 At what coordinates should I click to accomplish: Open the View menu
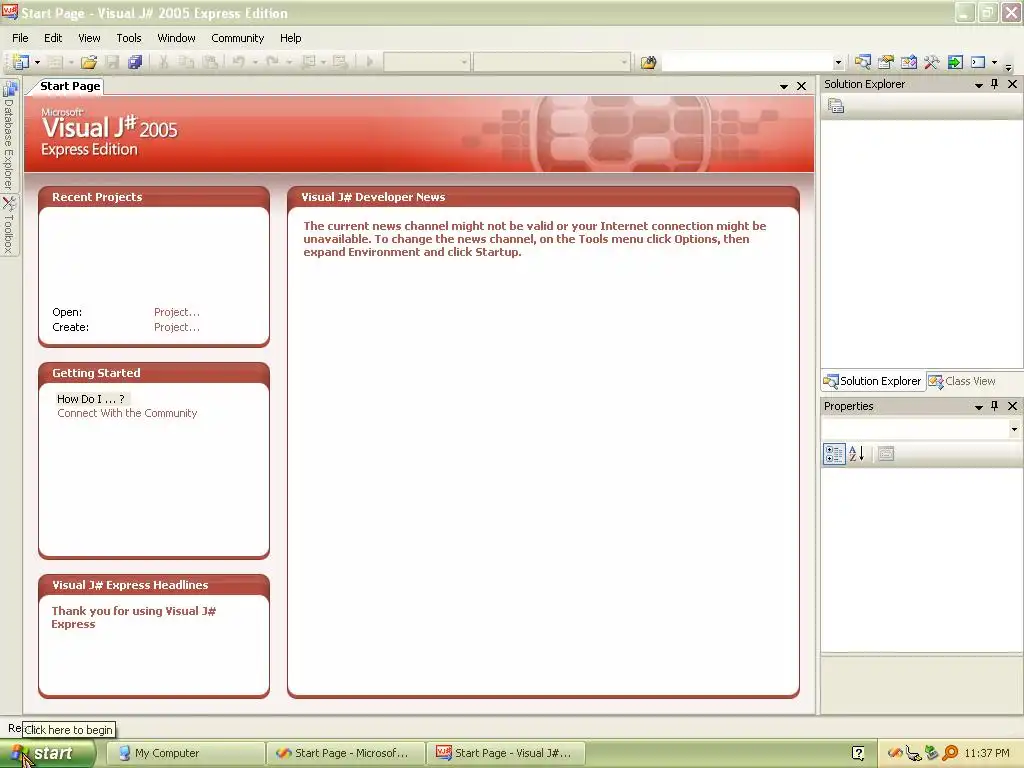click(x=89, y=38)
